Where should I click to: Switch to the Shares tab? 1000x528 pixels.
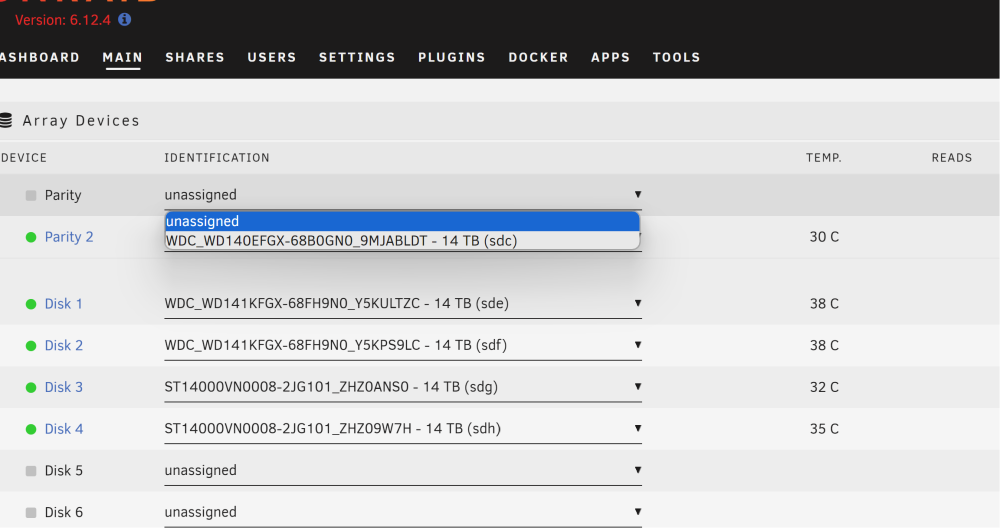[x=195, y=57]
